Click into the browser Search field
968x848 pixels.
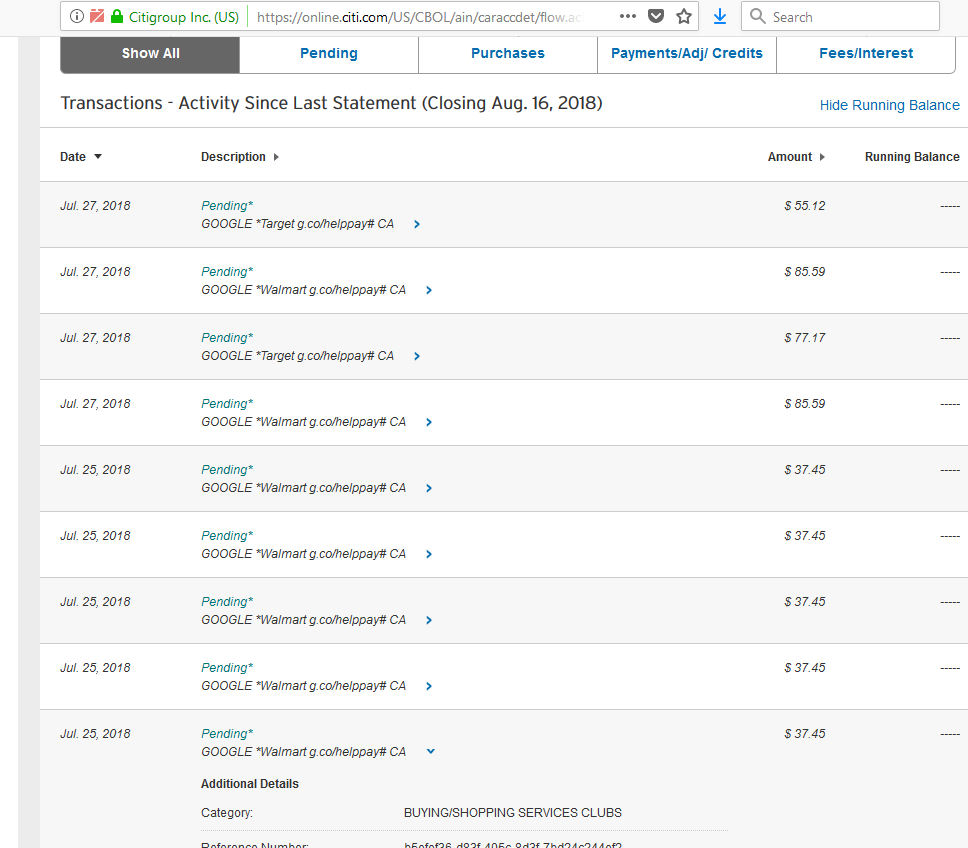(x=841, y=17)
